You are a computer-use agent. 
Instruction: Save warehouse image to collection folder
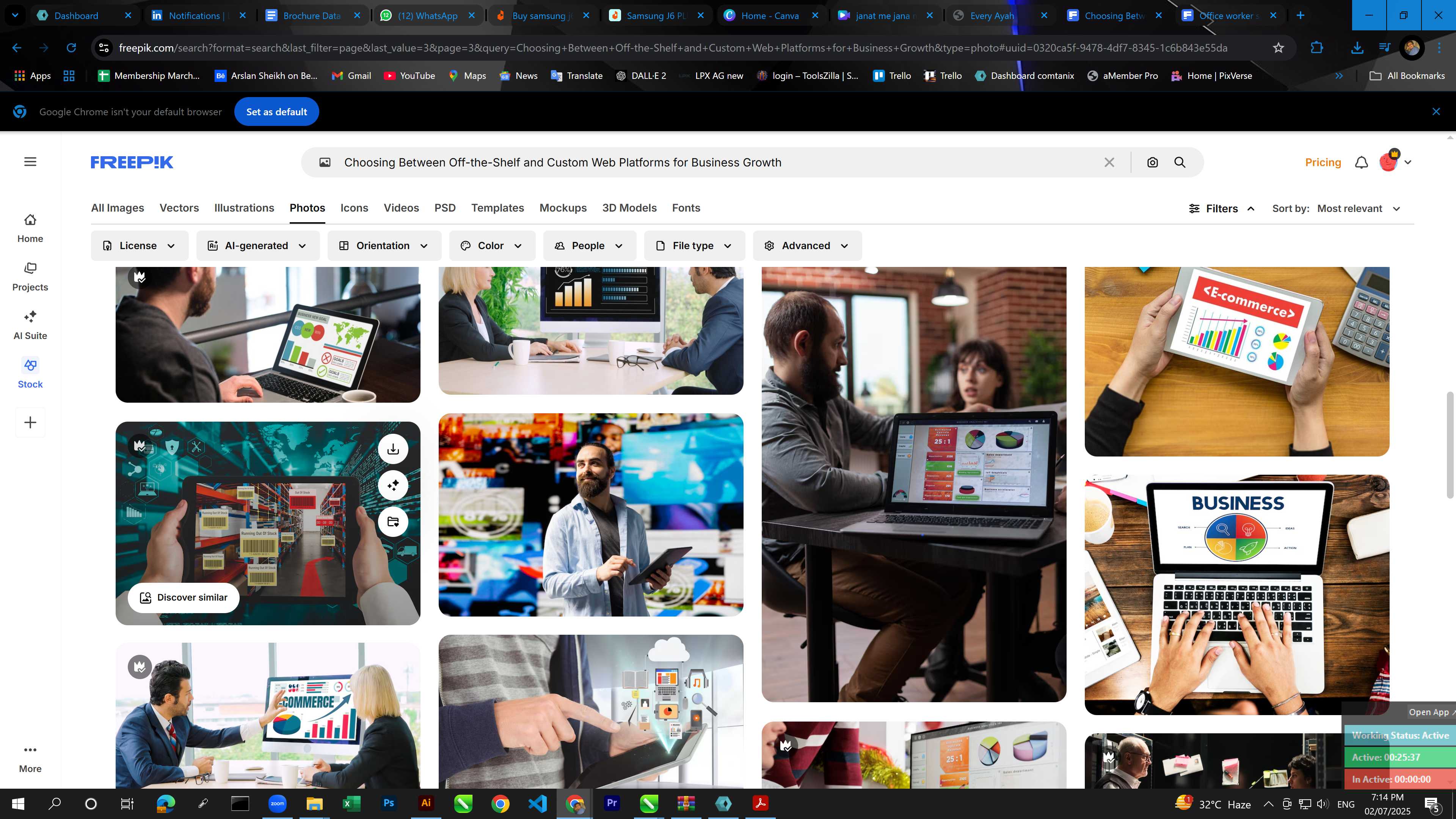point(393,521)
